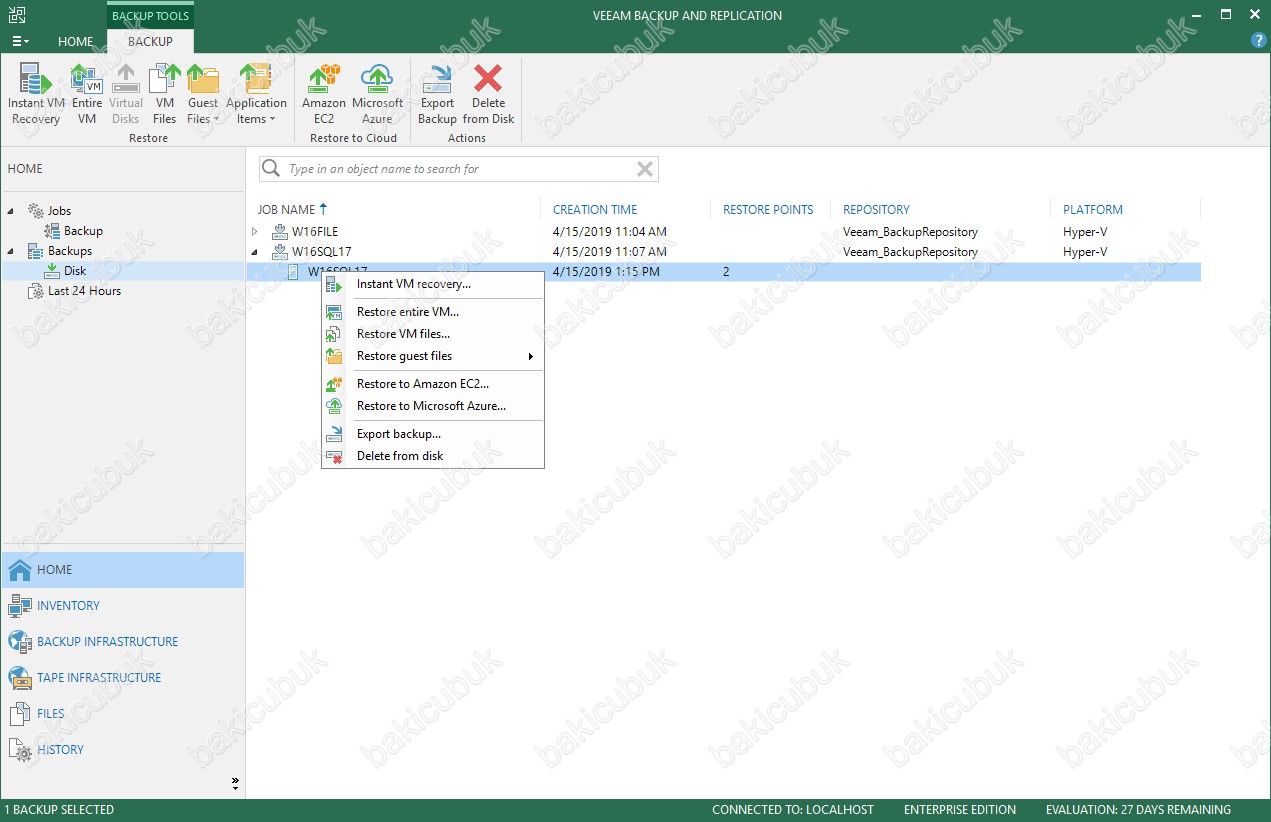
Task: Open the Last 24 Hours tree item
Action: (84, 291)
